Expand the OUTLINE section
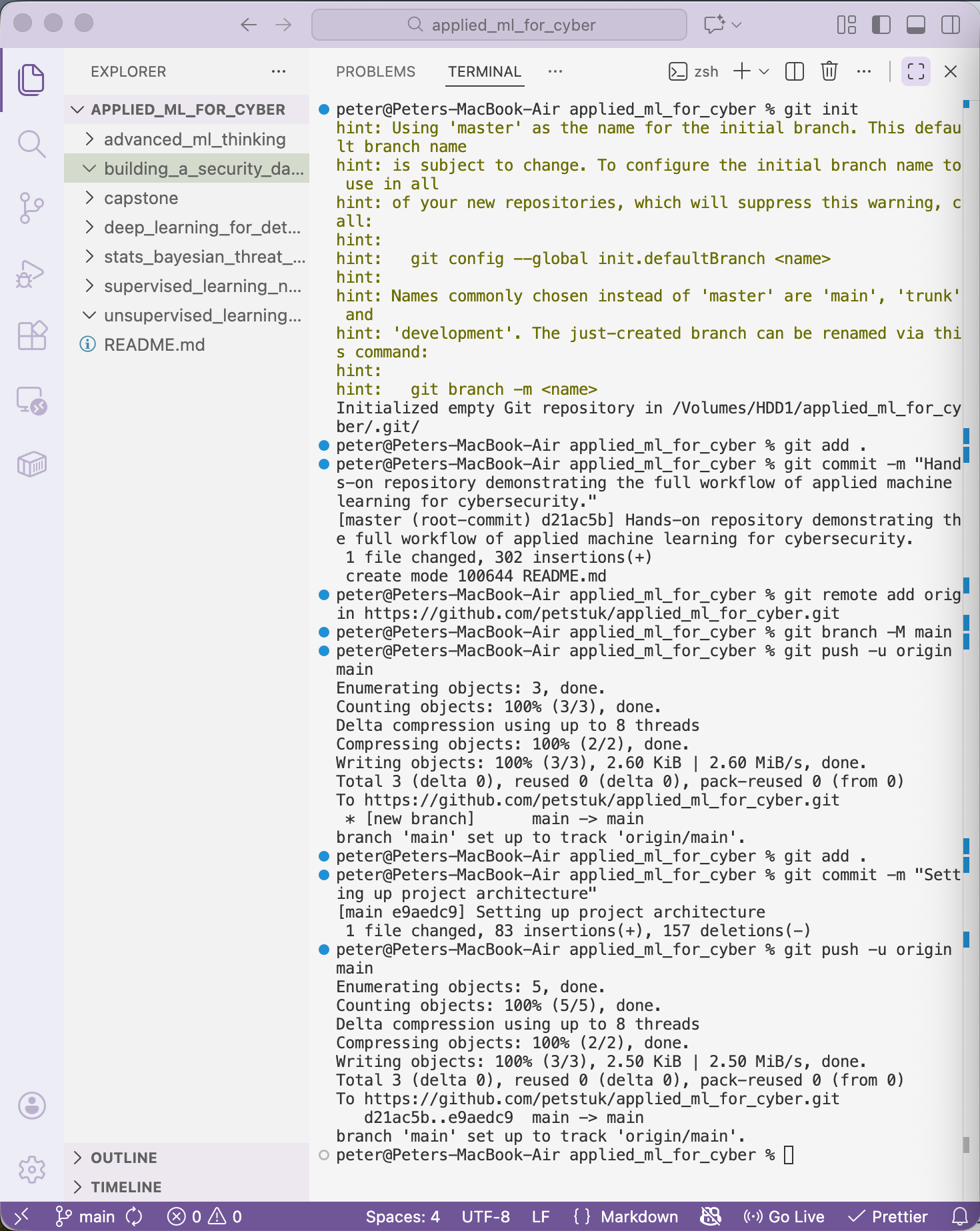 [x=124, y=1158]
